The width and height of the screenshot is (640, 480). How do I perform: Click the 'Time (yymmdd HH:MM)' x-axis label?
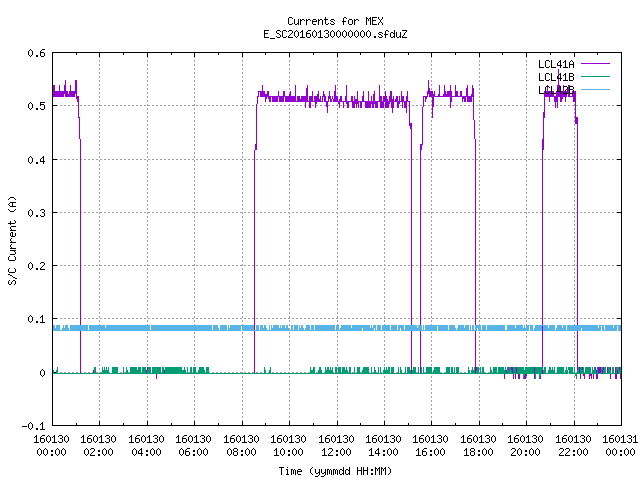coord(335,471)
